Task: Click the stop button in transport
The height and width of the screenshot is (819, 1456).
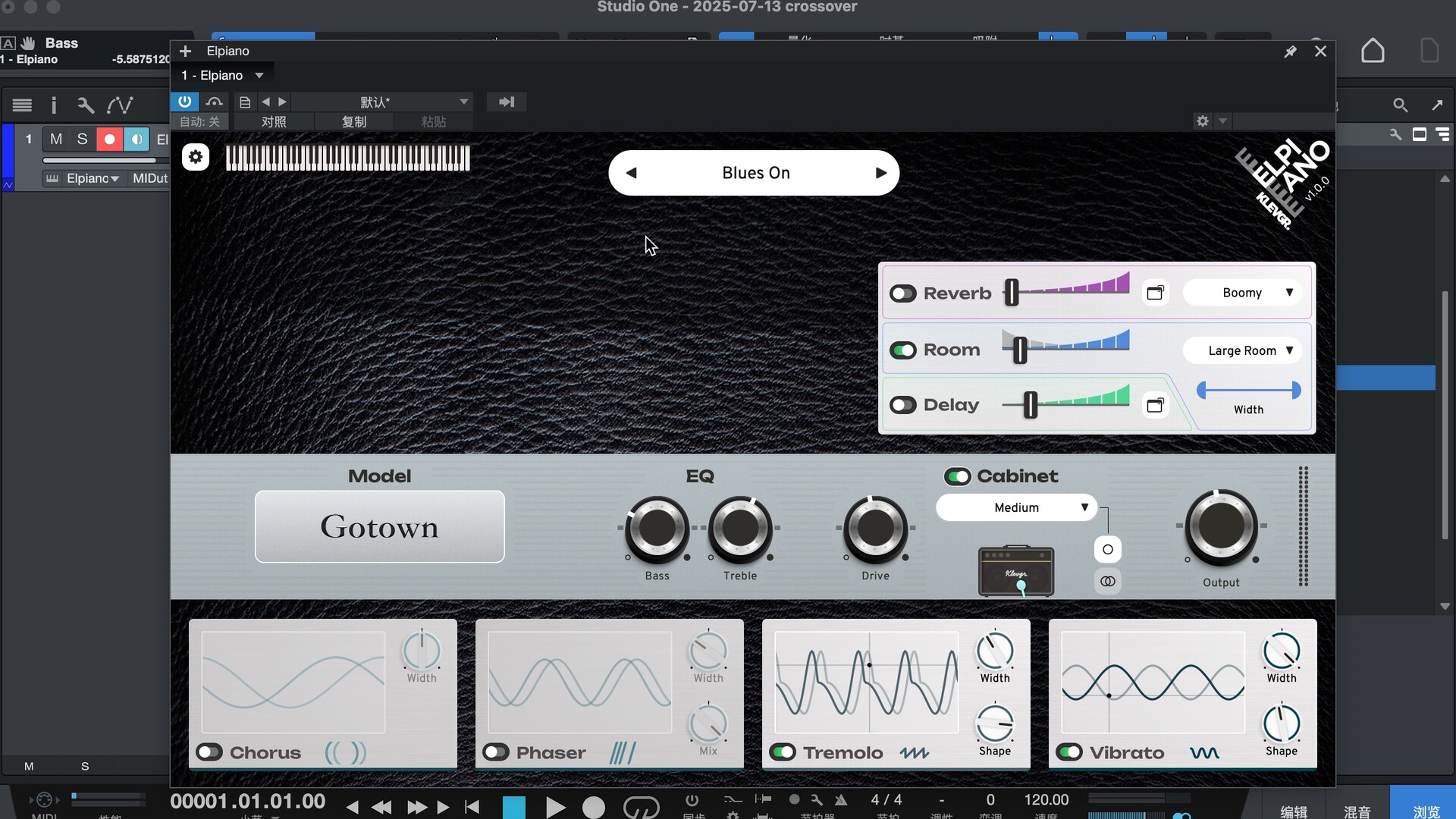Action: [x=514, y=807]
